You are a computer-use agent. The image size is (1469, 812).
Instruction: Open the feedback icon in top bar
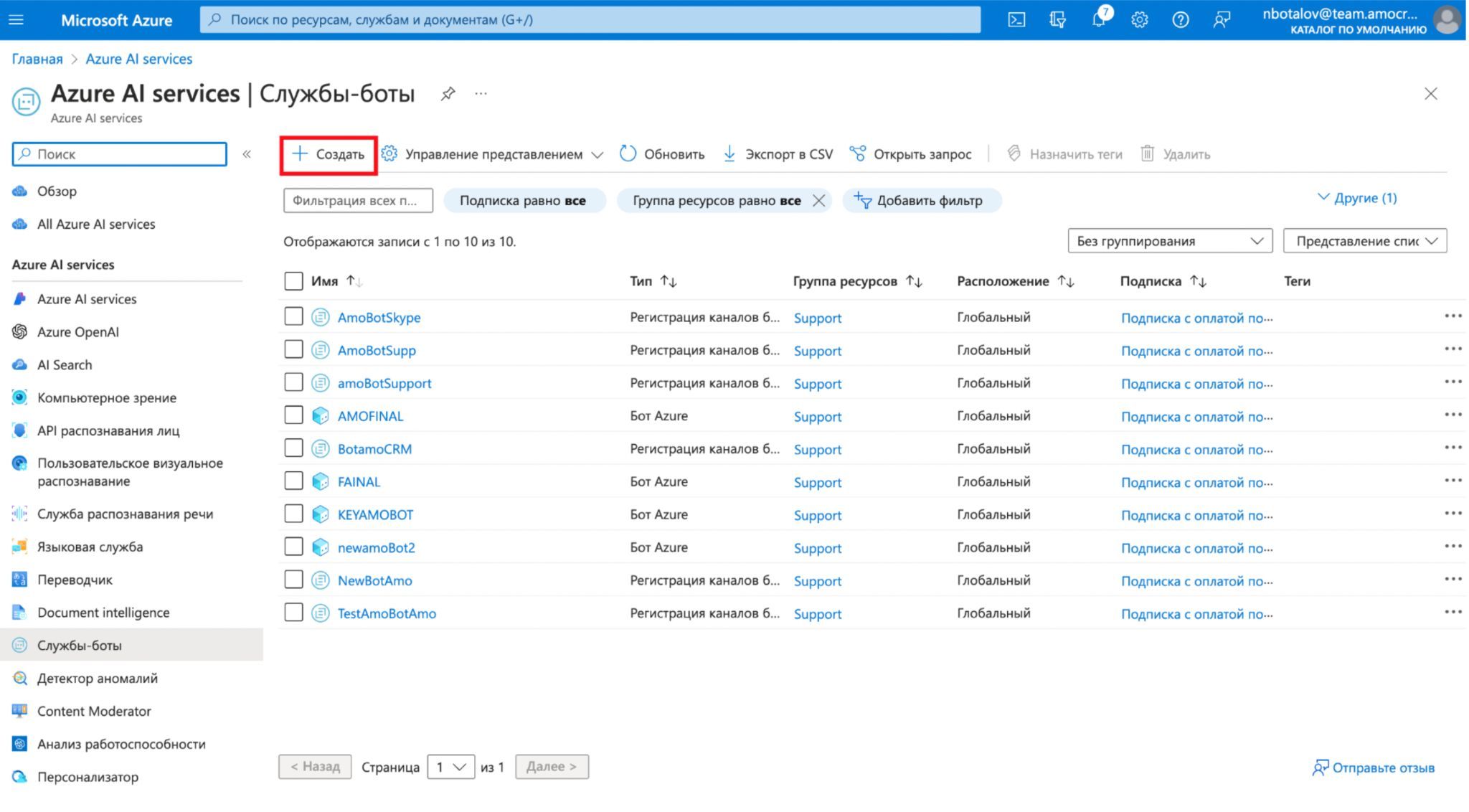point(1221,19)
